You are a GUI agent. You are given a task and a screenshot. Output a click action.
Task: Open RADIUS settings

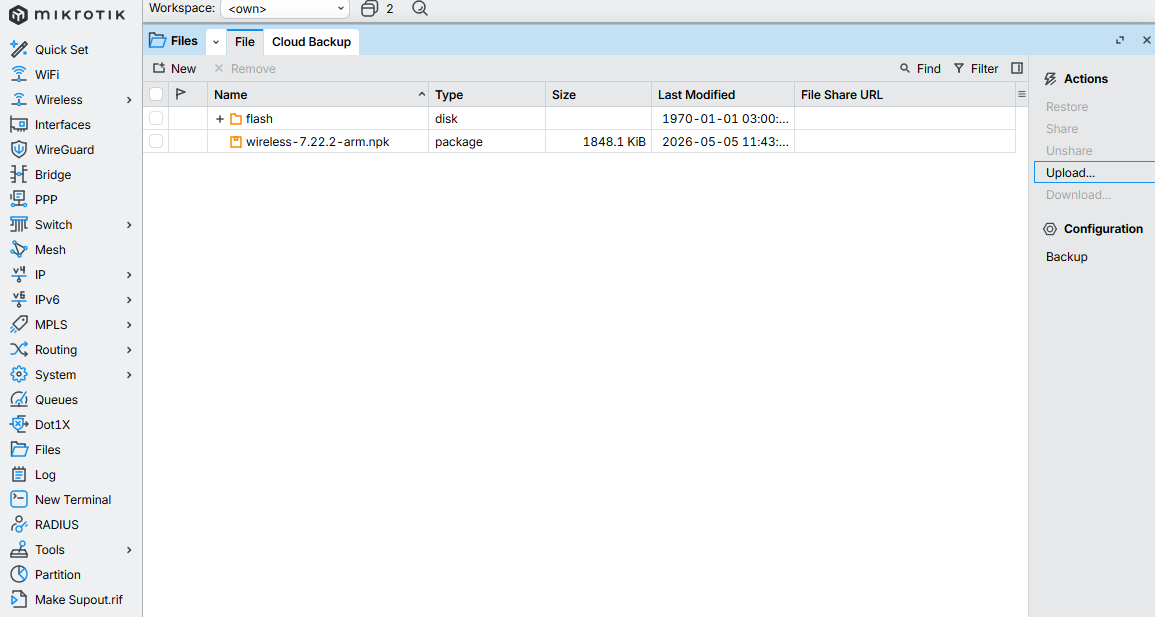point(44,525)
